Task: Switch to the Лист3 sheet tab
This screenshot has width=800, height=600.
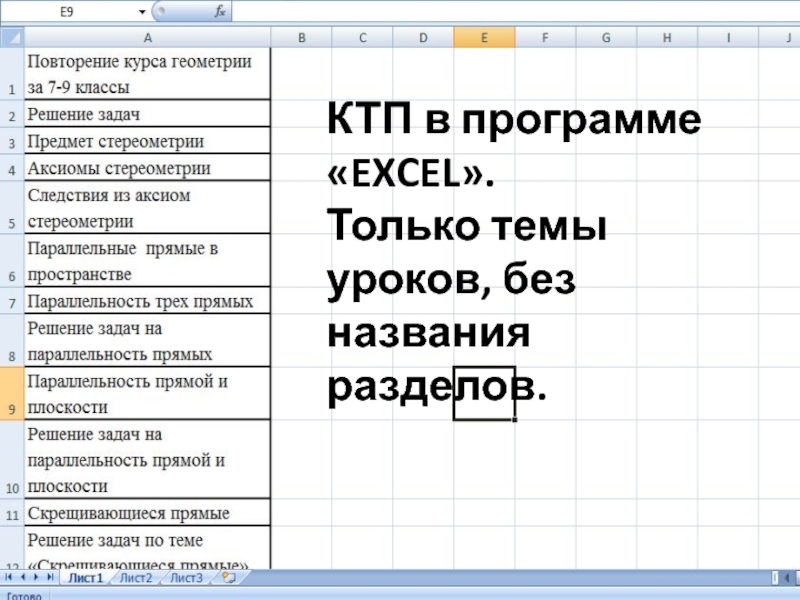Action: [186, 578]
